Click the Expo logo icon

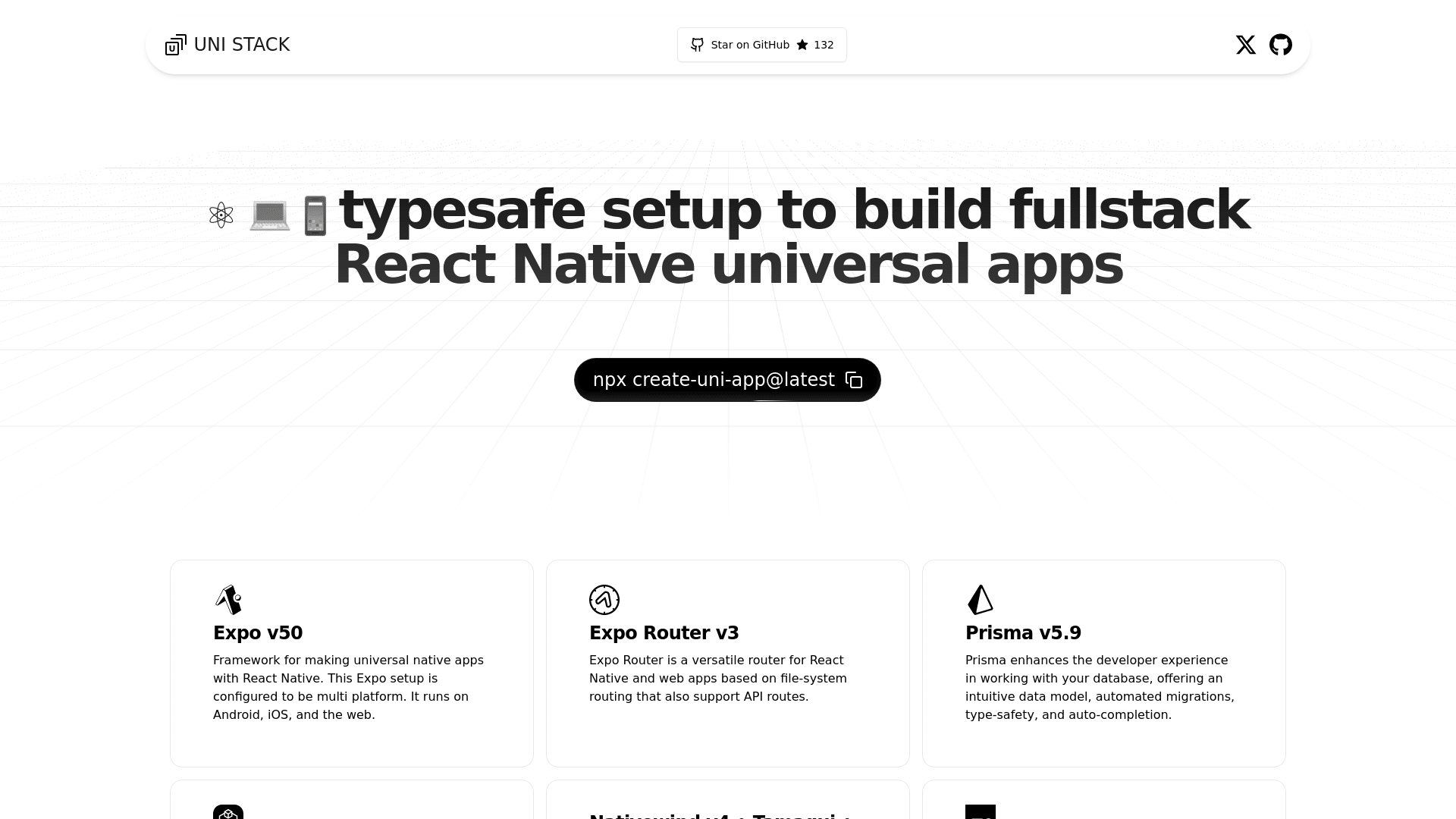(228, 599)
